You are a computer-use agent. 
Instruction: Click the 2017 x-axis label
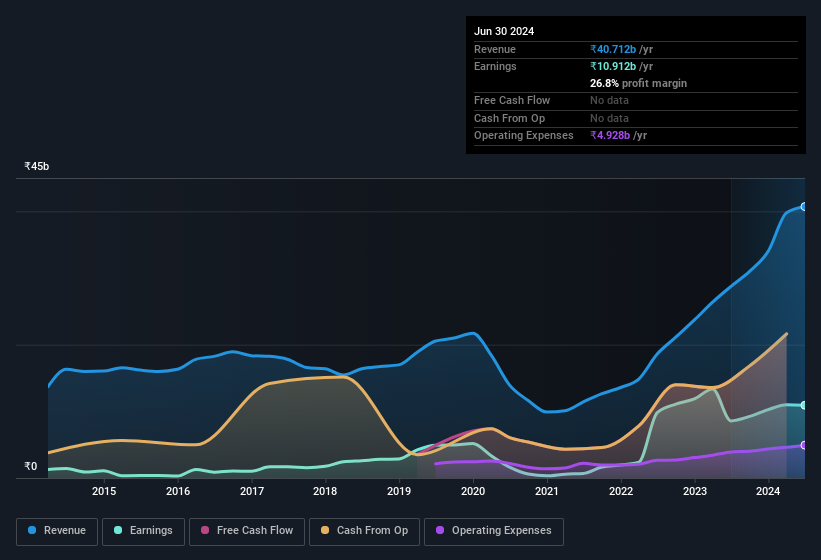(x=252, y=491)
